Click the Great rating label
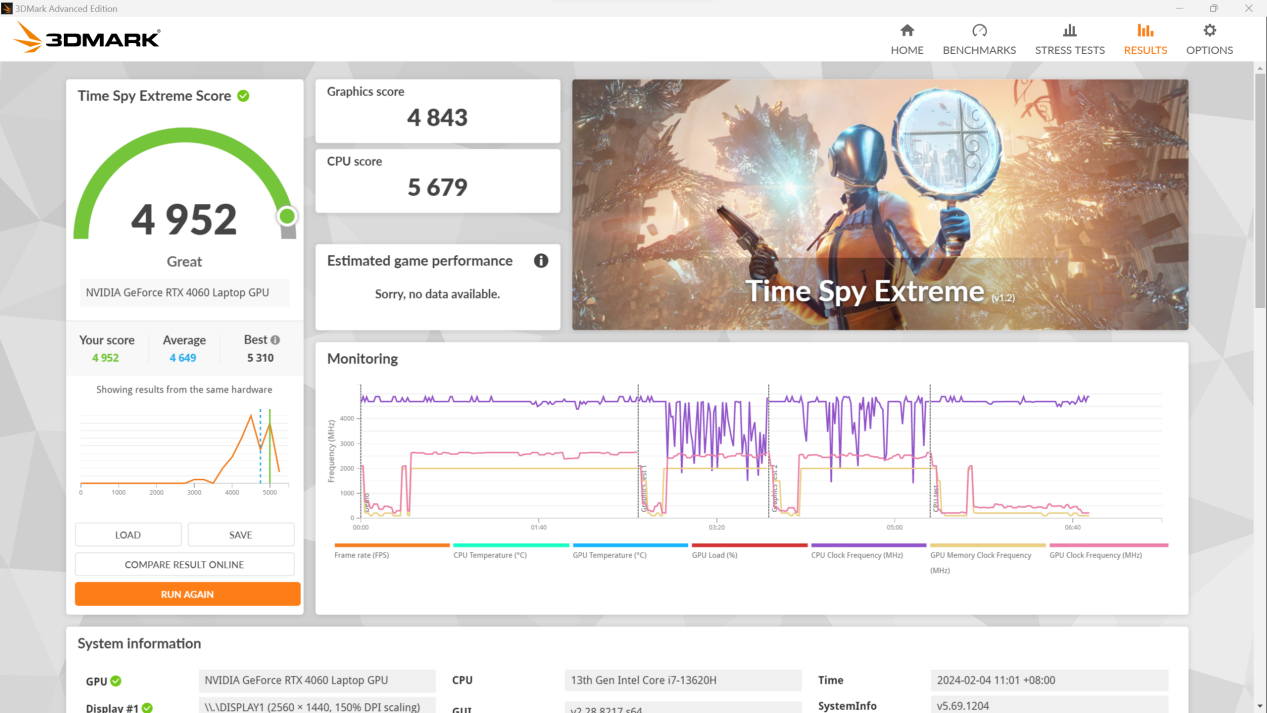This screenshot has width=1267, height=713. click(x=184, y=262)
